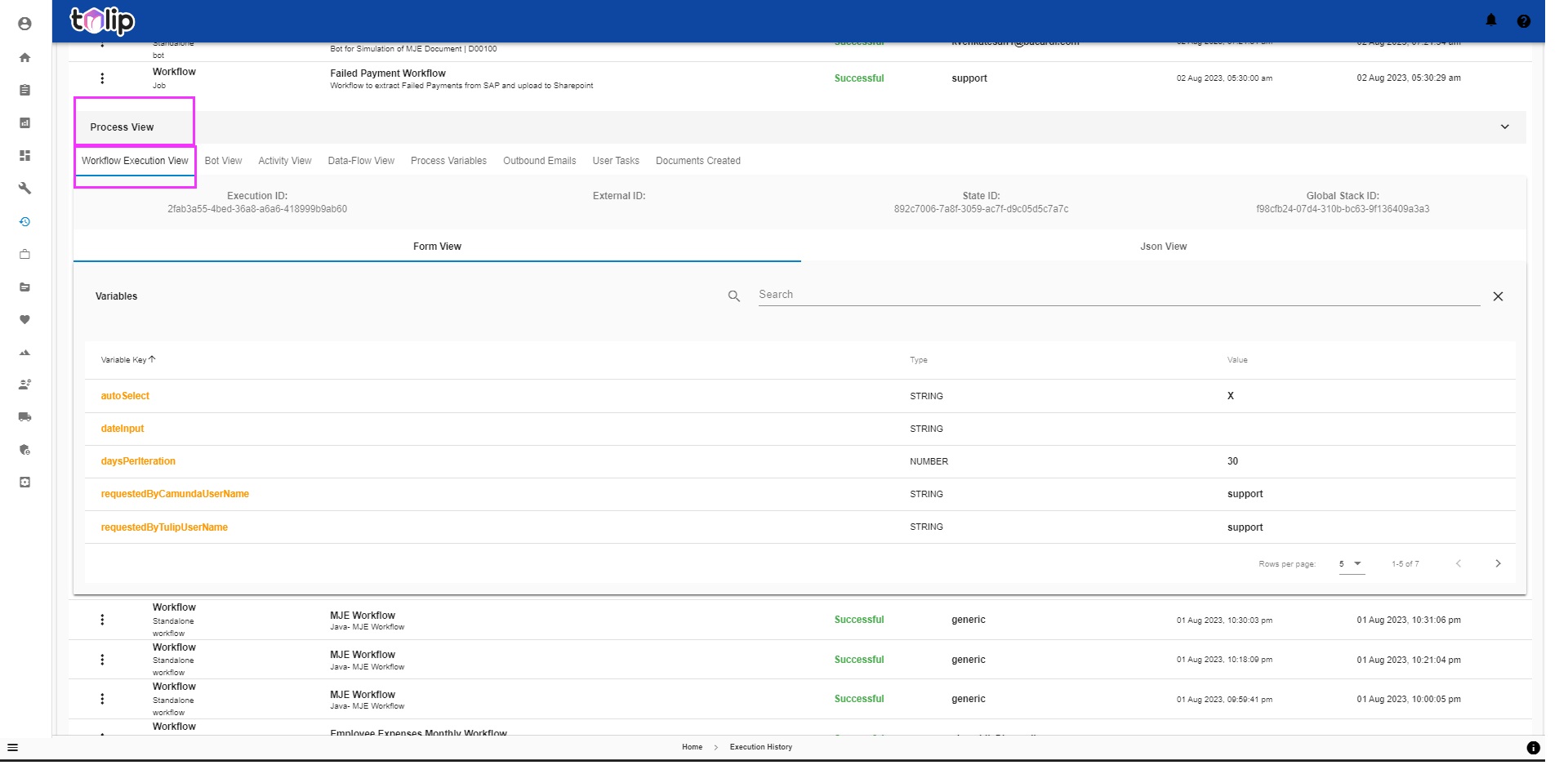Switch to Workflow Execution View tab
The width and height of the screenshot is (1568, 765).
(x=135, y=161)
